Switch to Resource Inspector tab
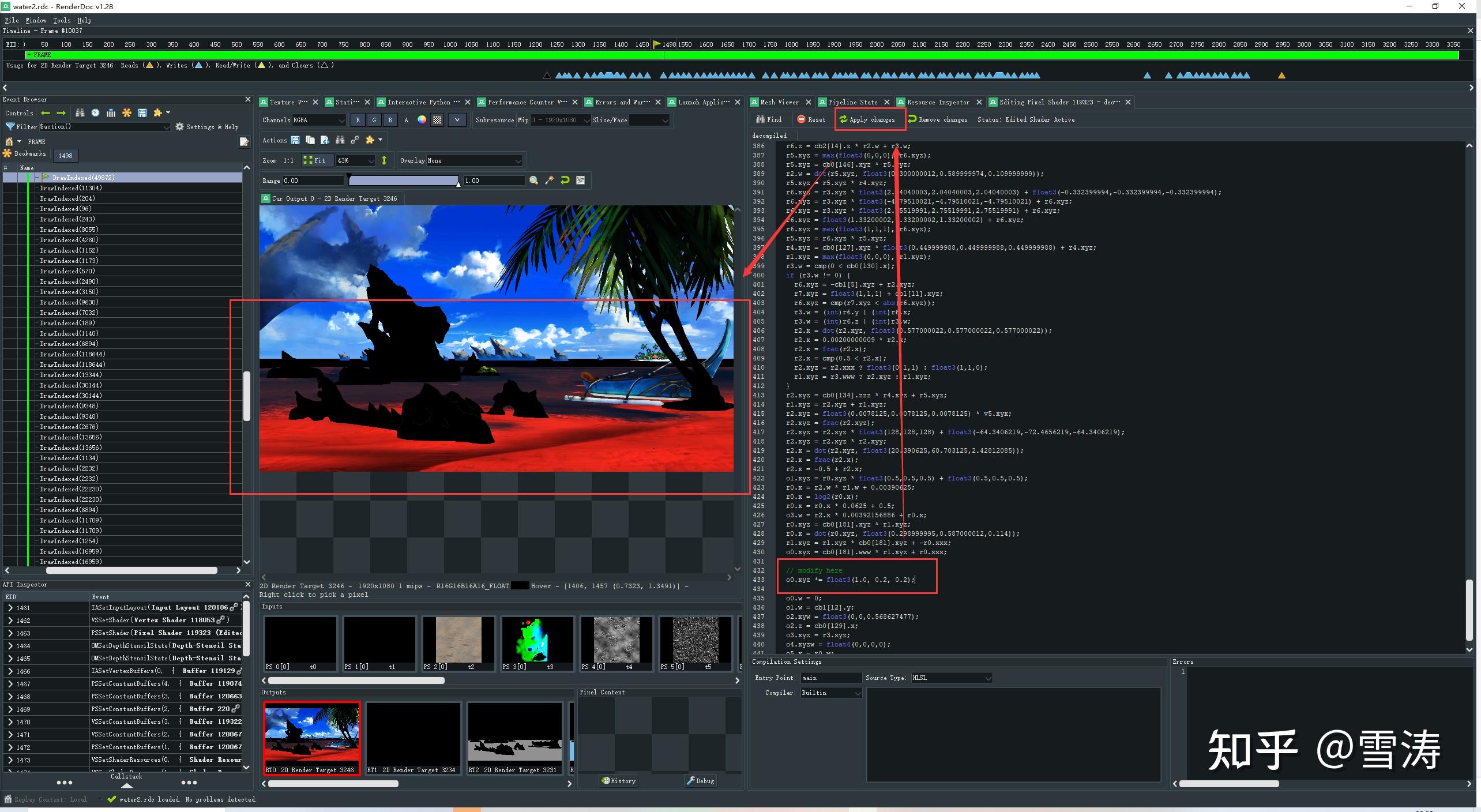 tap(938, 102)
